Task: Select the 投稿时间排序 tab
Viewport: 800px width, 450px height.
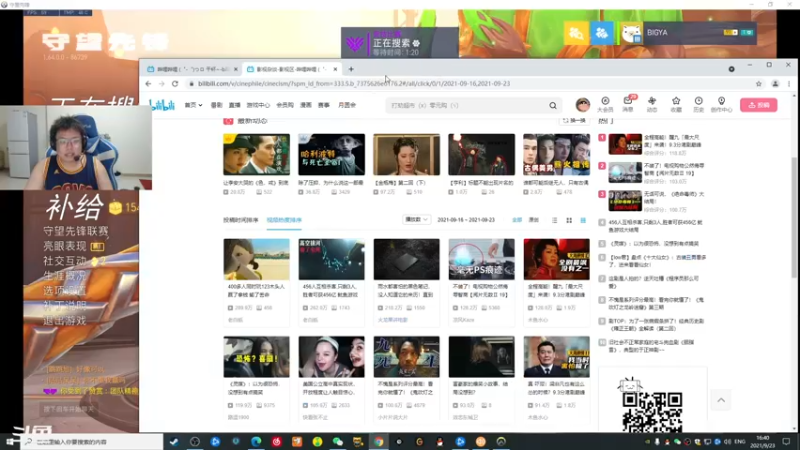Action: click(x=241, y=220)
